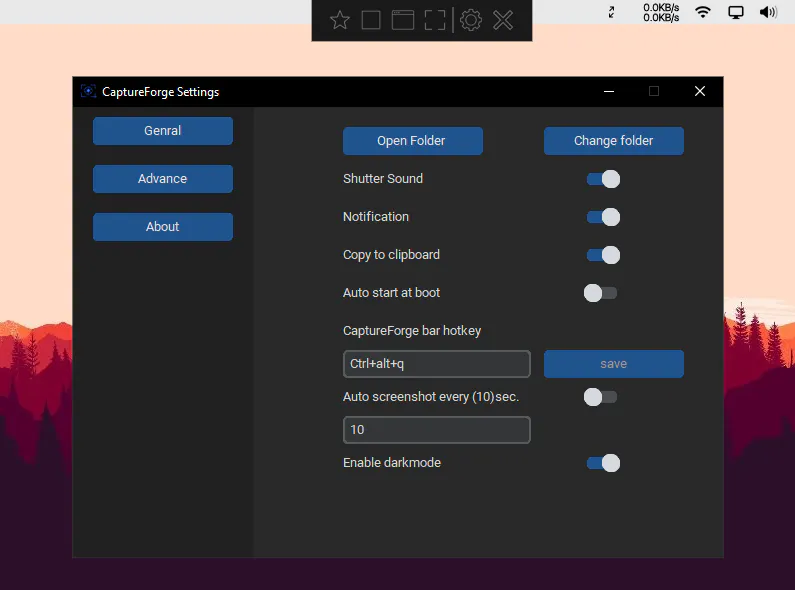The image size is (795, 590).
Task: Open the Genral settings tab
Action: pos(163,131)
